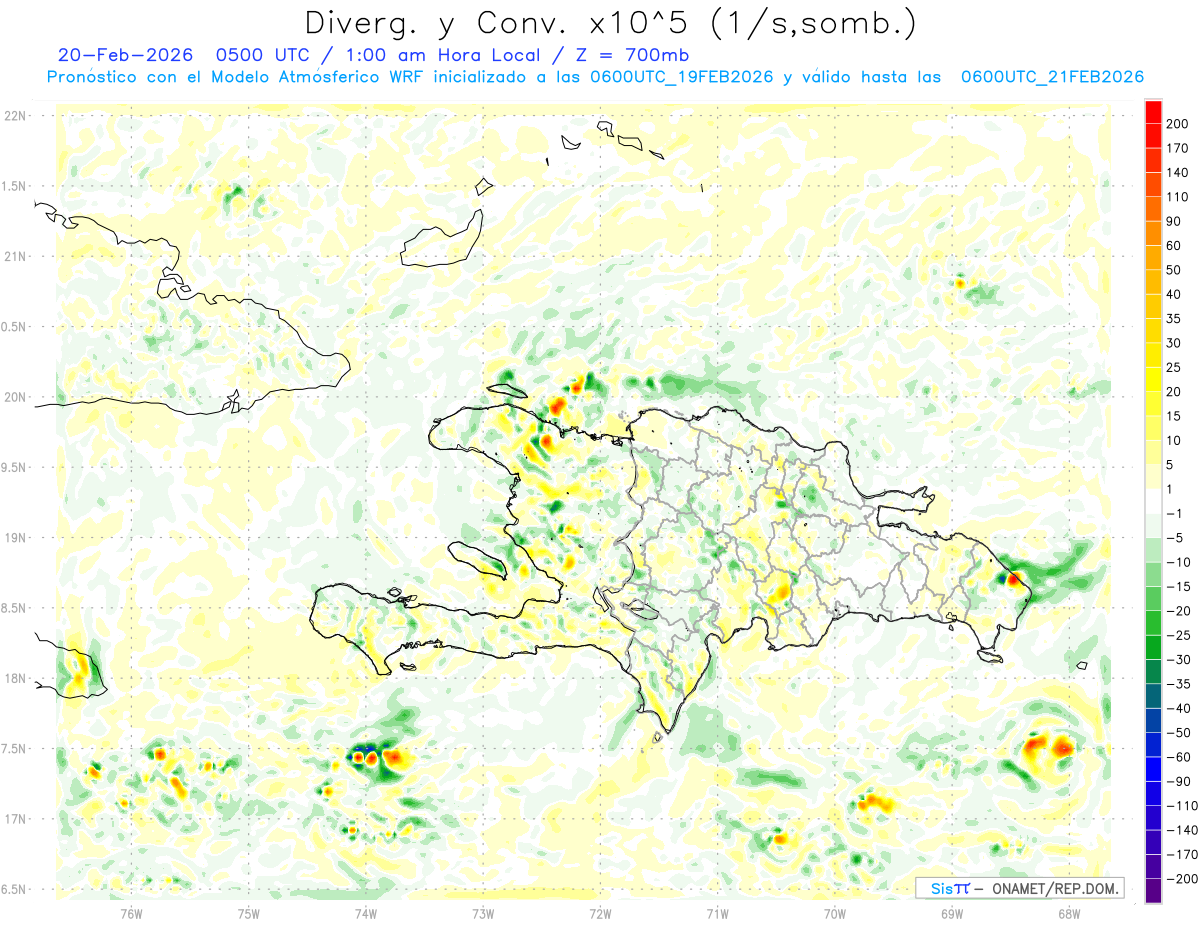Click the colorbar value '-25'
1200x927 pixels.
tap(1180, 635)
